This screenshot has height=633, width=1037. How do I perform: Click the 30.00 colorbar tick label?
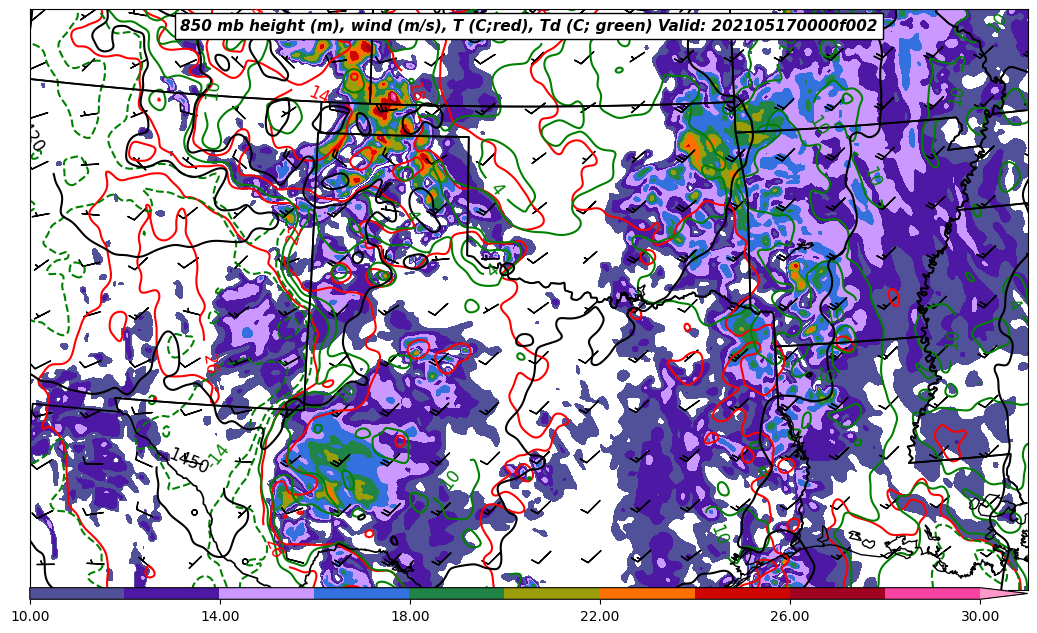click(x=980, y=616)
